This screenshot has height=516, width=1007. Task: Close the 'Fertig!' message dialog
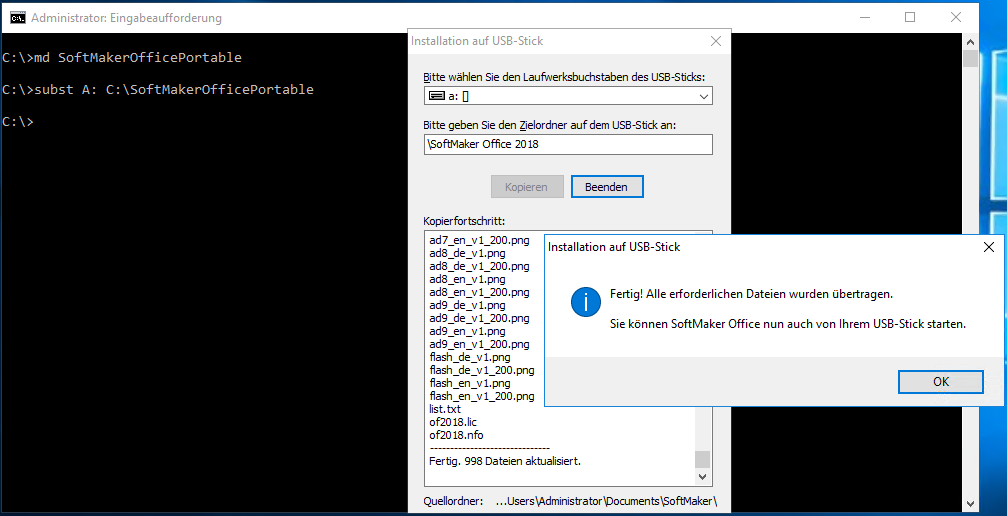pyautogui.click(x=988, y=246)
